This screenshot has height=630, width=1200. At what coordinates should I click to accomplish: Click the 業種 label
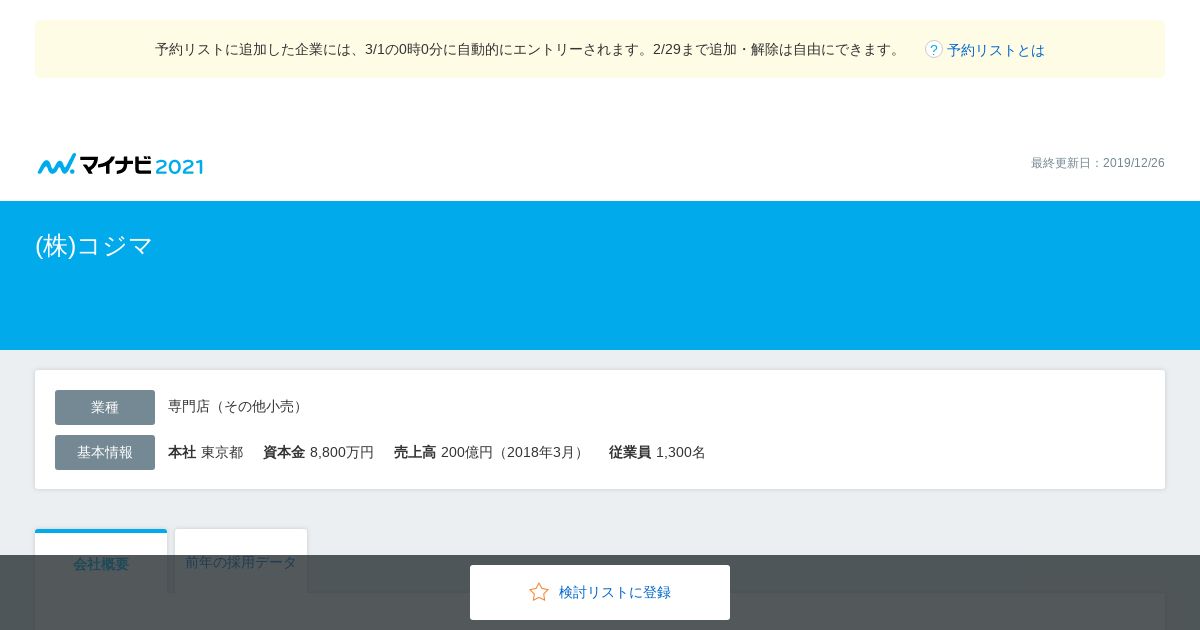pos(105,407)
